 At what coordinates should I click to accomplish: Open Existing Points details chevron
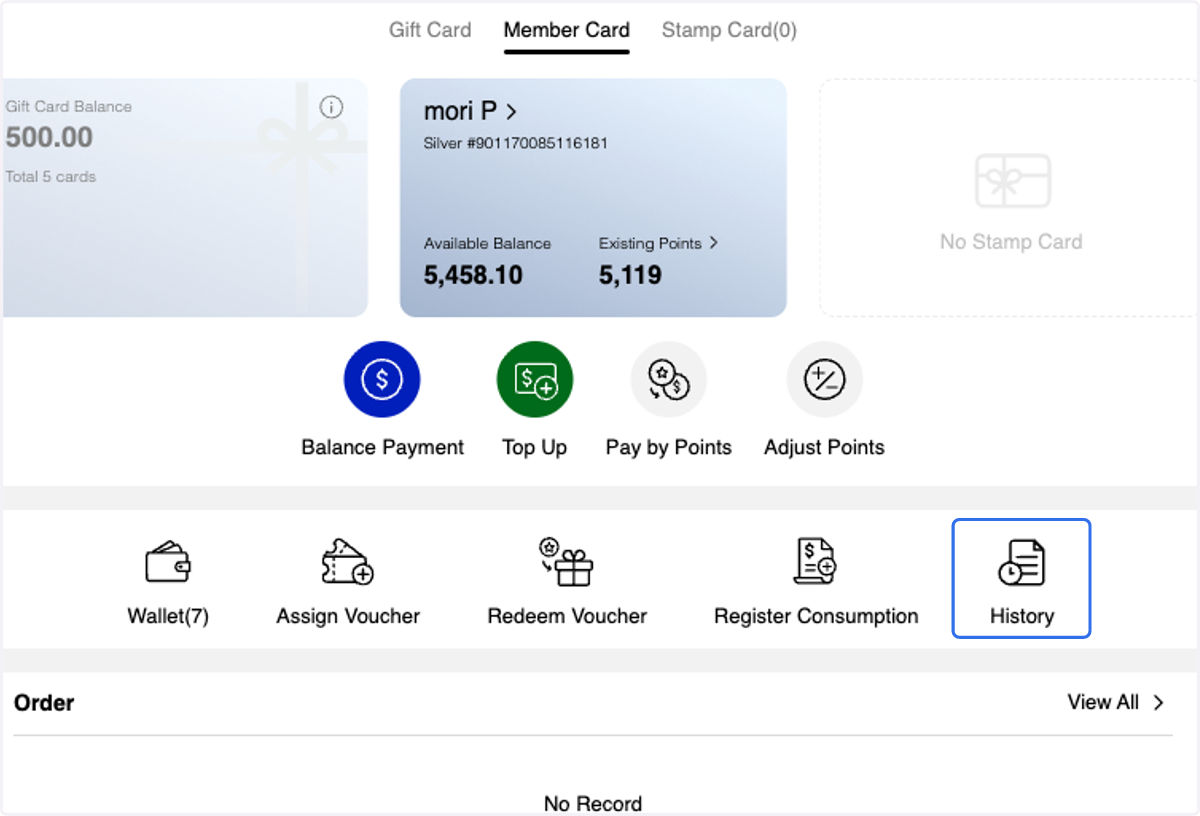[713, 242]
